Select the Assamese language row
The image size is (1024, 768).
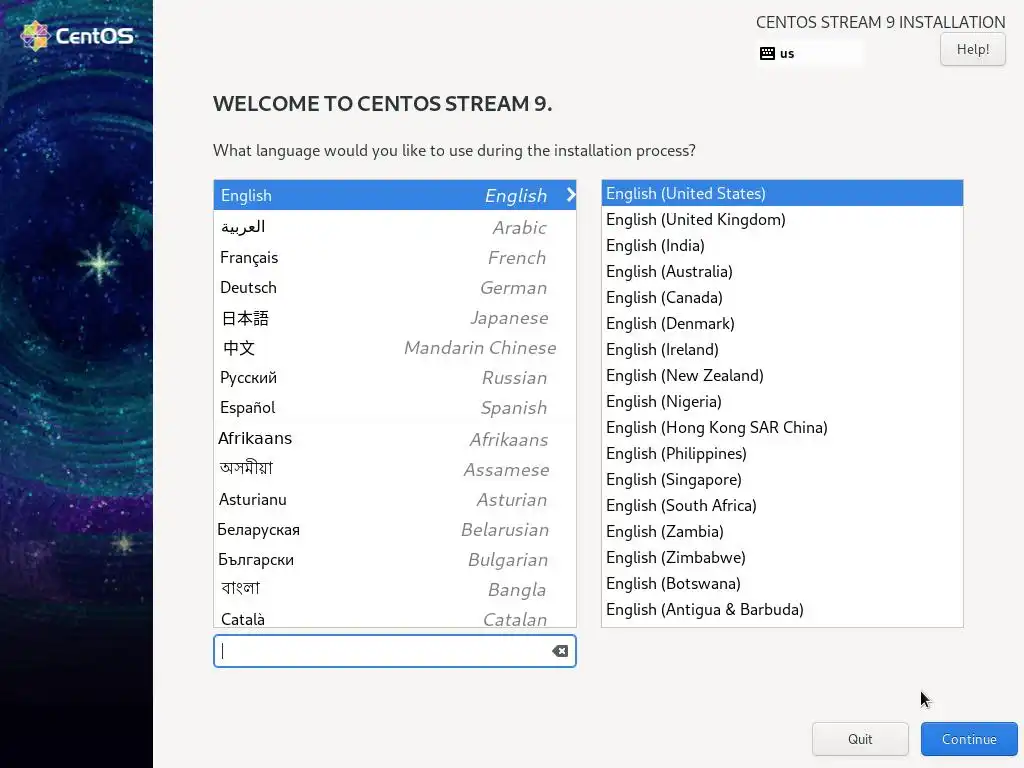[x=394, y=469]
